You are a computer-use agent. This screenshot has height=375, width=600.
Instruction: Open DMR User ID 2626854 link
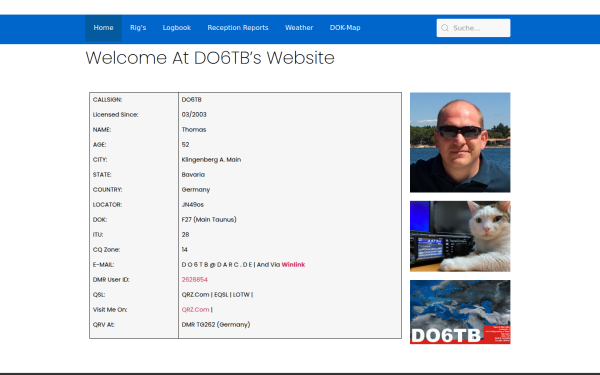point(194,279)
